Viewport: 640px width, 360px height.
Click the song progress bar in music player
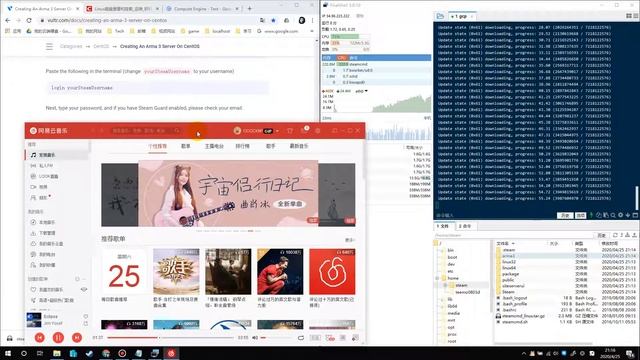click(170, 338)
